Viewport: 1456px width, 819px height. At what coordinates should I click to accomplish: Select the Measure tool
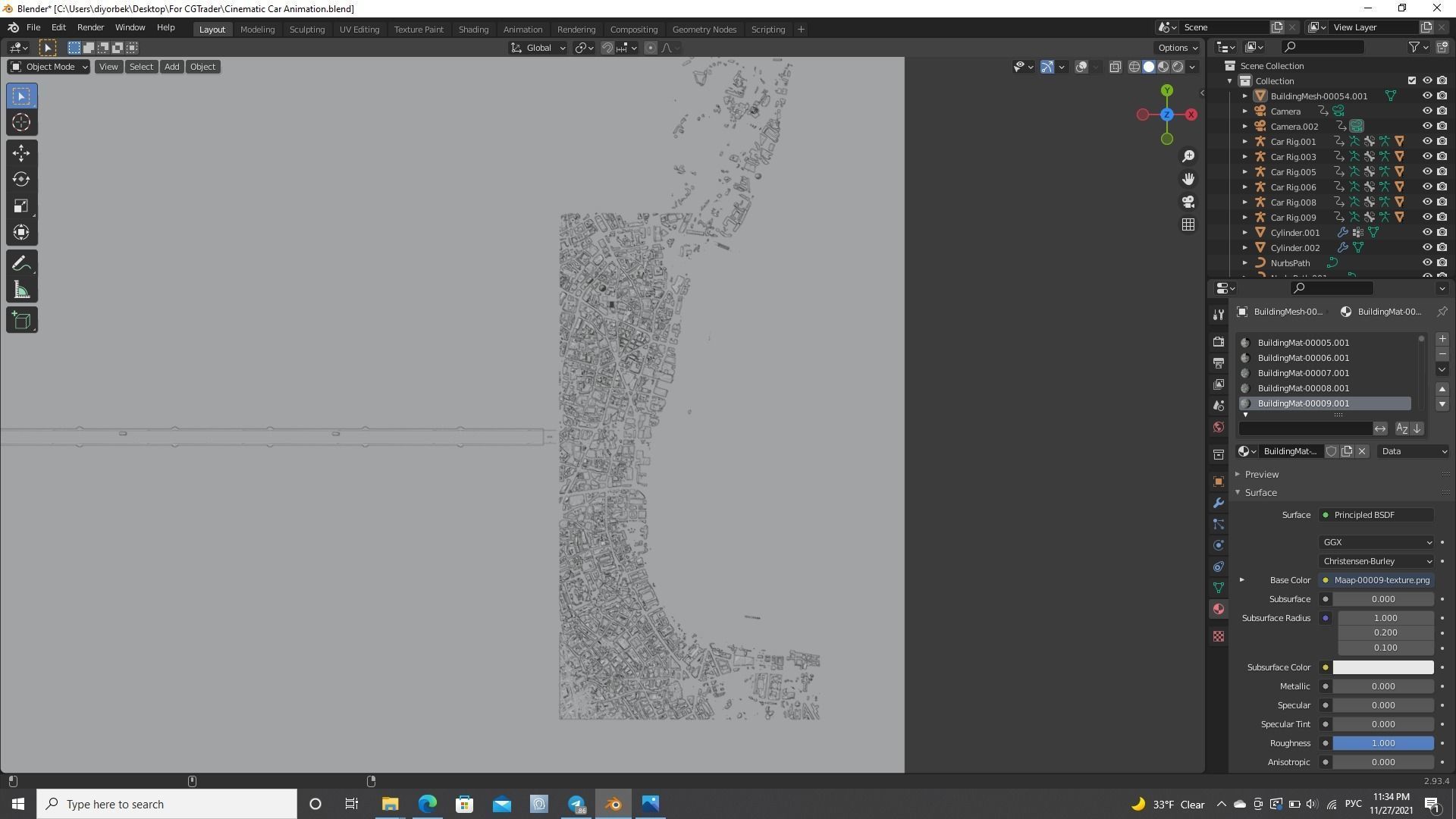(21, 291)
